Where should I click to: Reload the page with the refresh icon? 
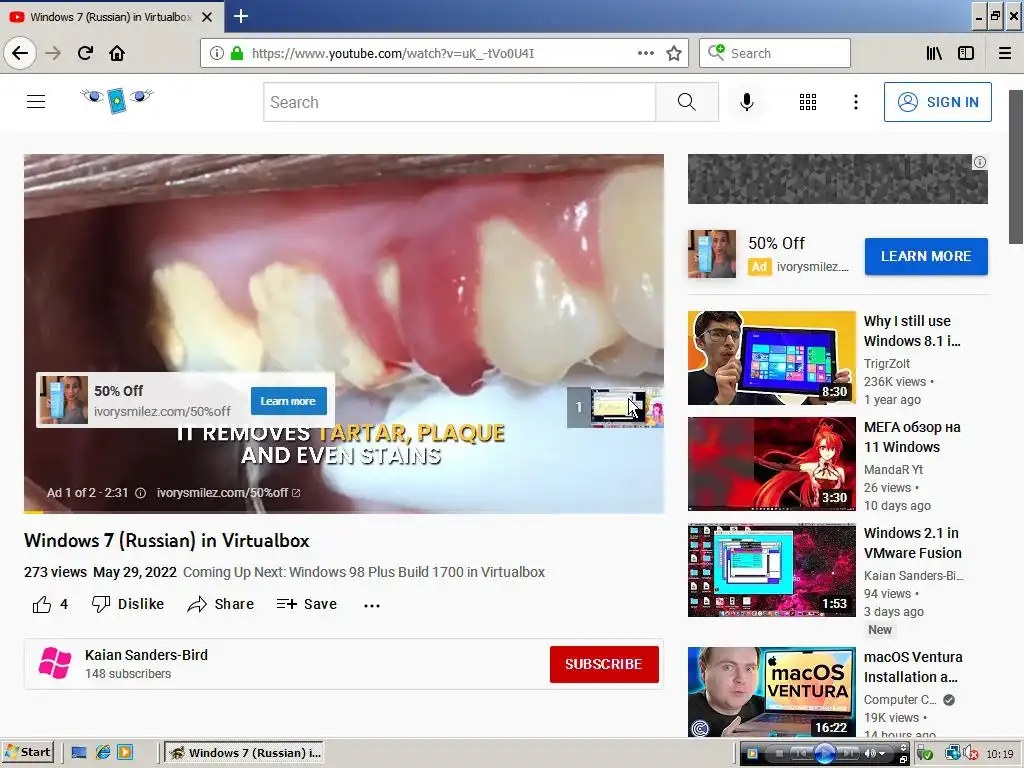pos(85,53)
